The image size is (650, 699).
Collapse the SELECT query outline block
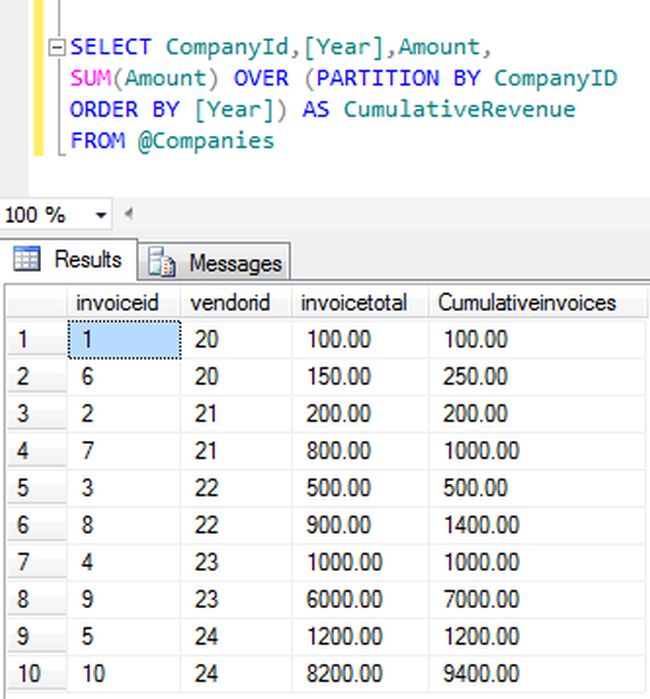point(57,47)
